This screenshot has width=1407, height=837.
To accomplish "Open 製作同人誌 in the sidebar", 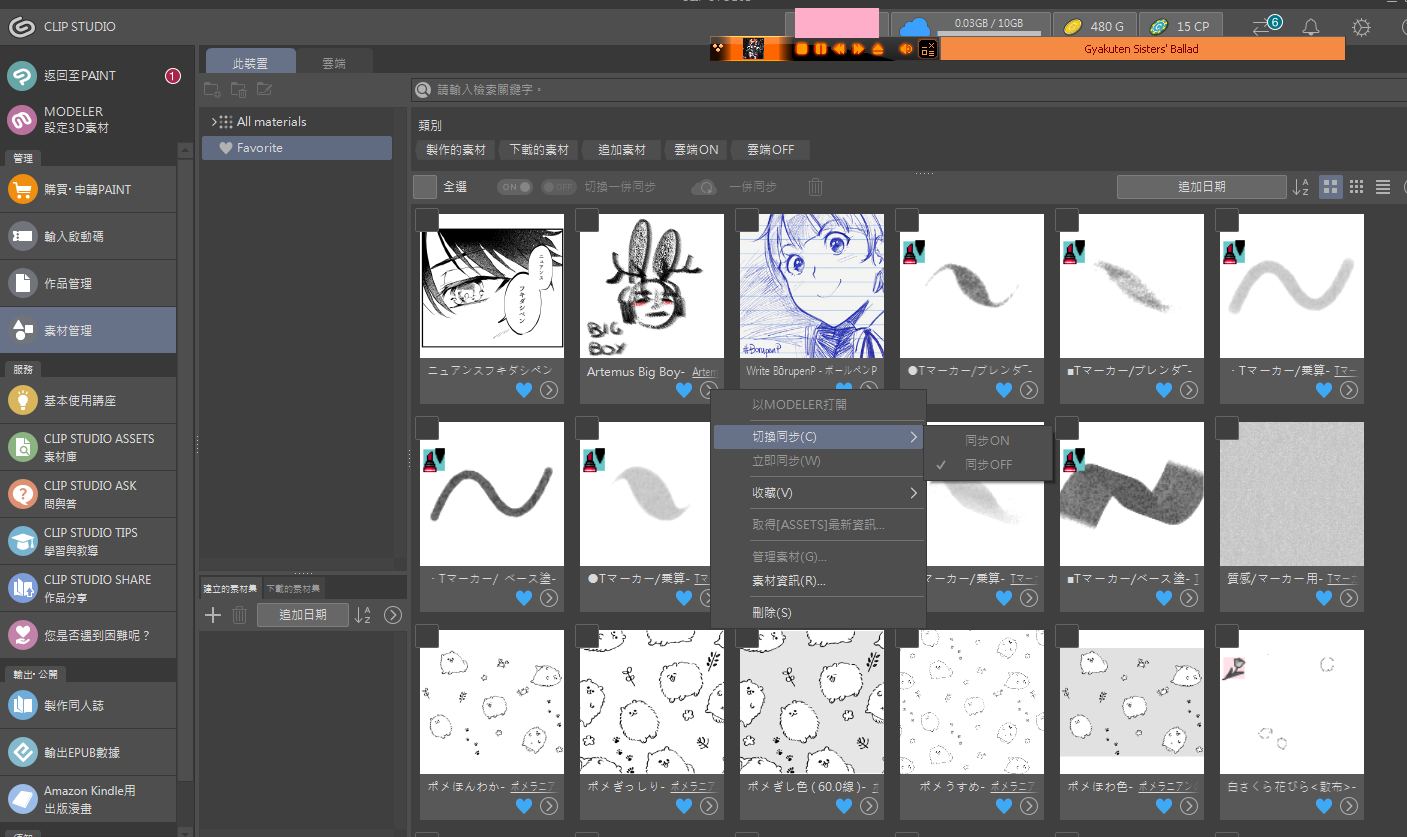I will click(x=88, y=705).
